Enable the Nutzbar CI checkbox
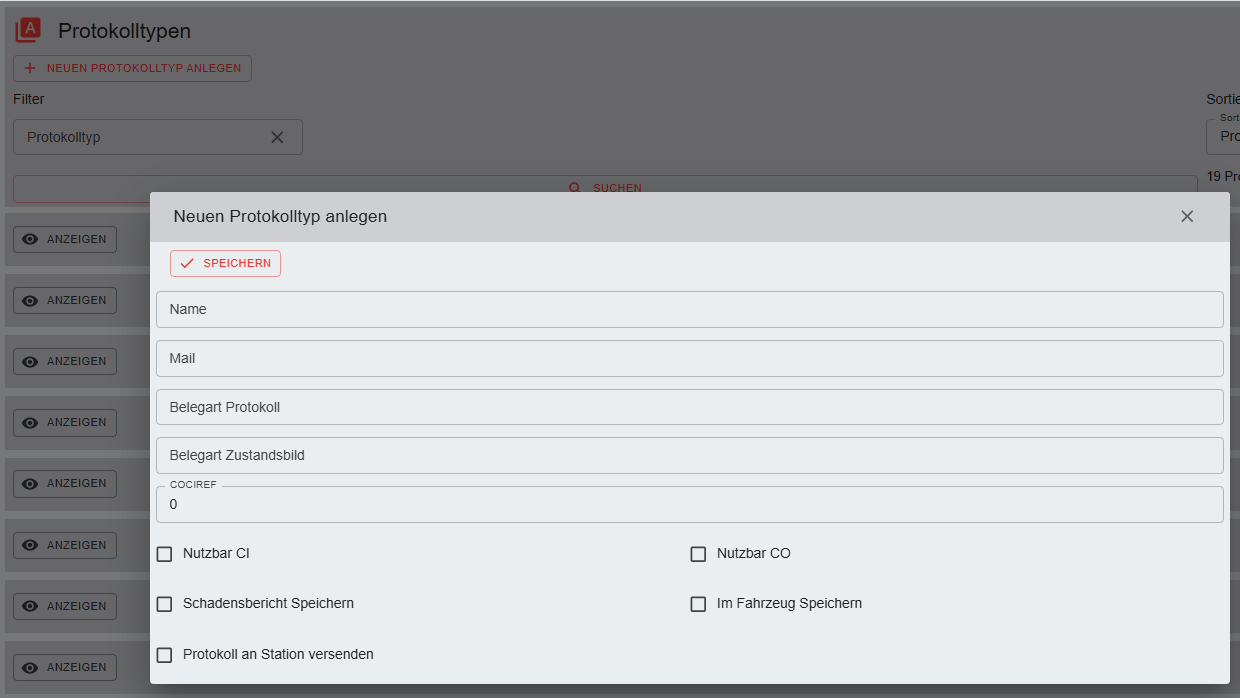Screen dimensions: 1240x698 pyautogui.click(x=165, y=554)
